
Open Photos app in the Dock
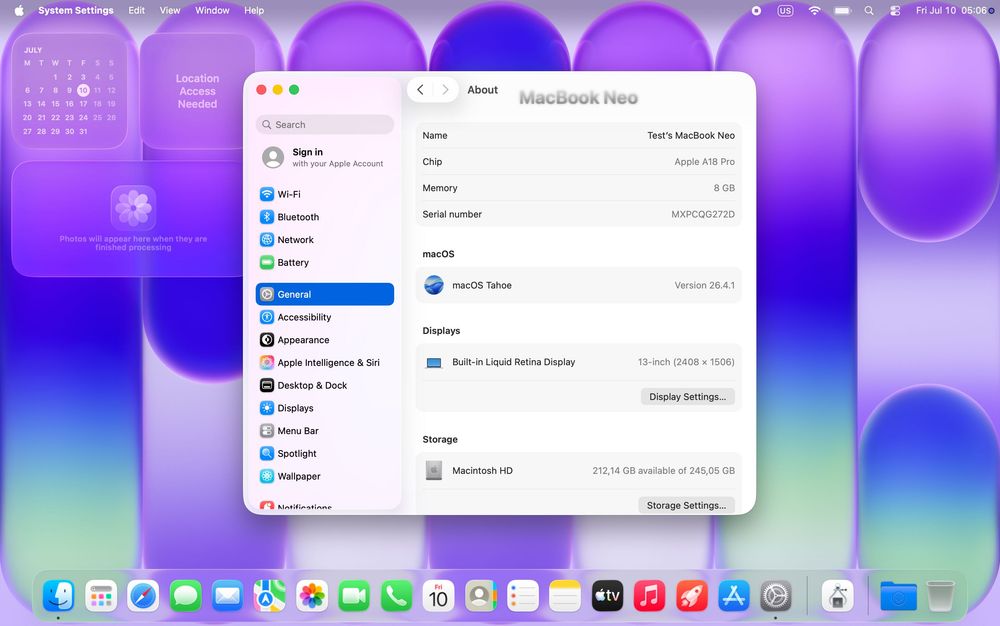click(312, 597)
